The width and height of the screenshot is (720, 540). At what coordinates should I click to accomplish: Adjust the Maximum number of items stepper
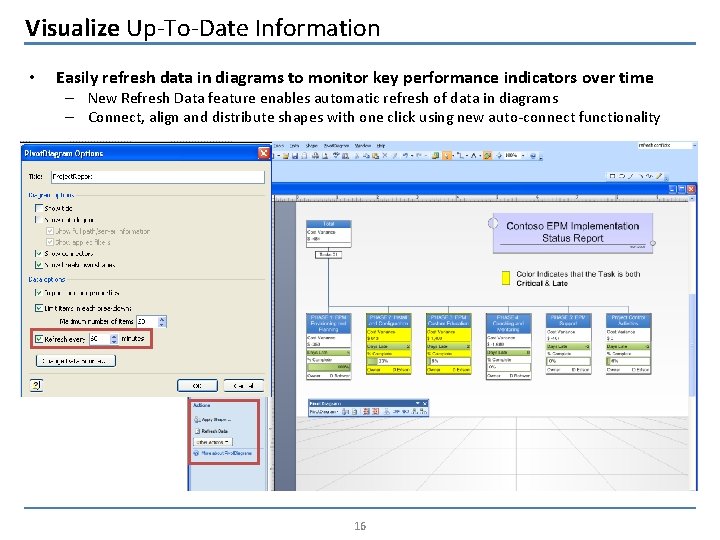click(162, 321)
